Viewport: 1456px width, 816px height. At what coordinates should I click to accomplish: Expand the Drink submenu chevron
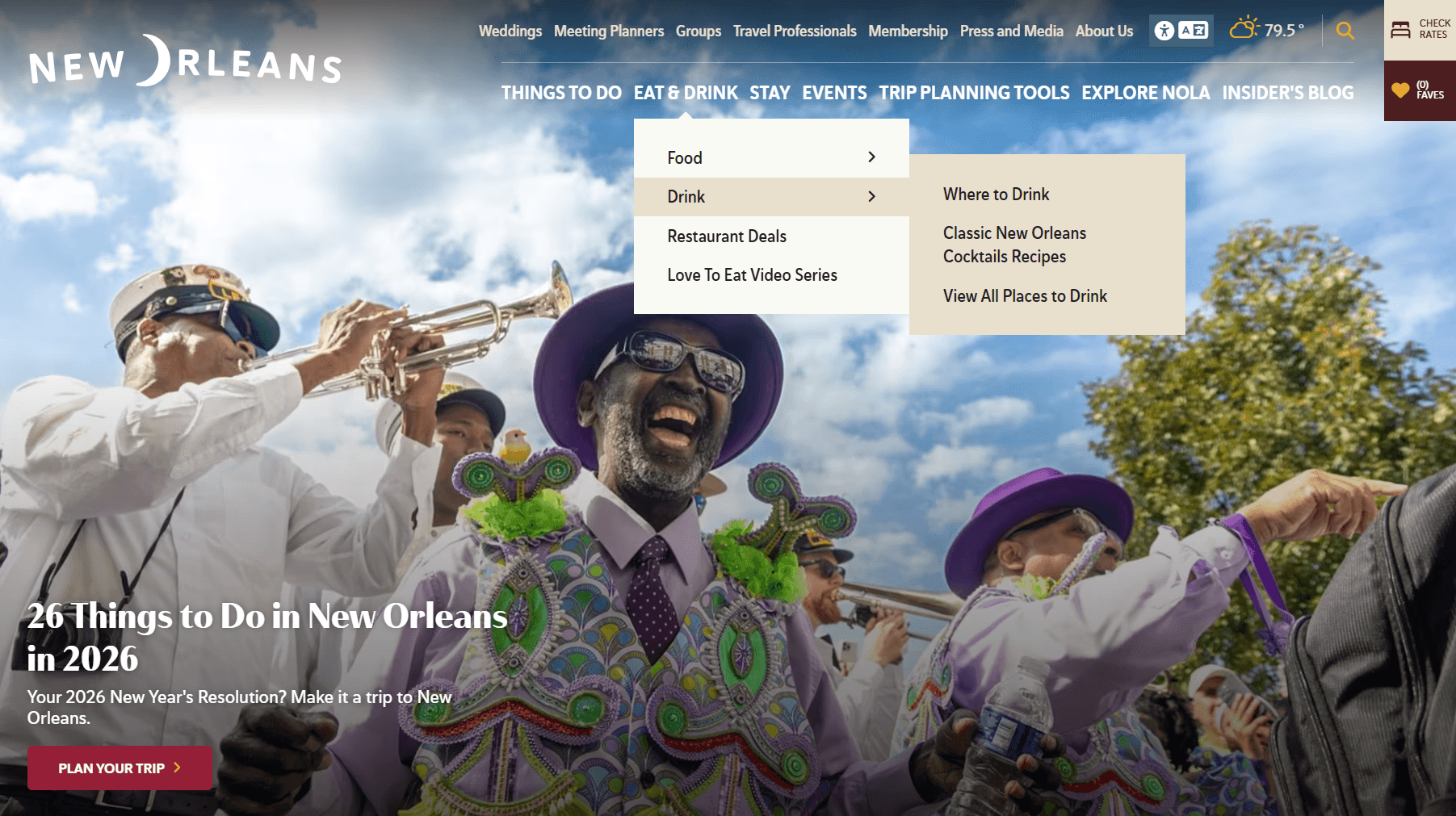(x=872, y=196)
